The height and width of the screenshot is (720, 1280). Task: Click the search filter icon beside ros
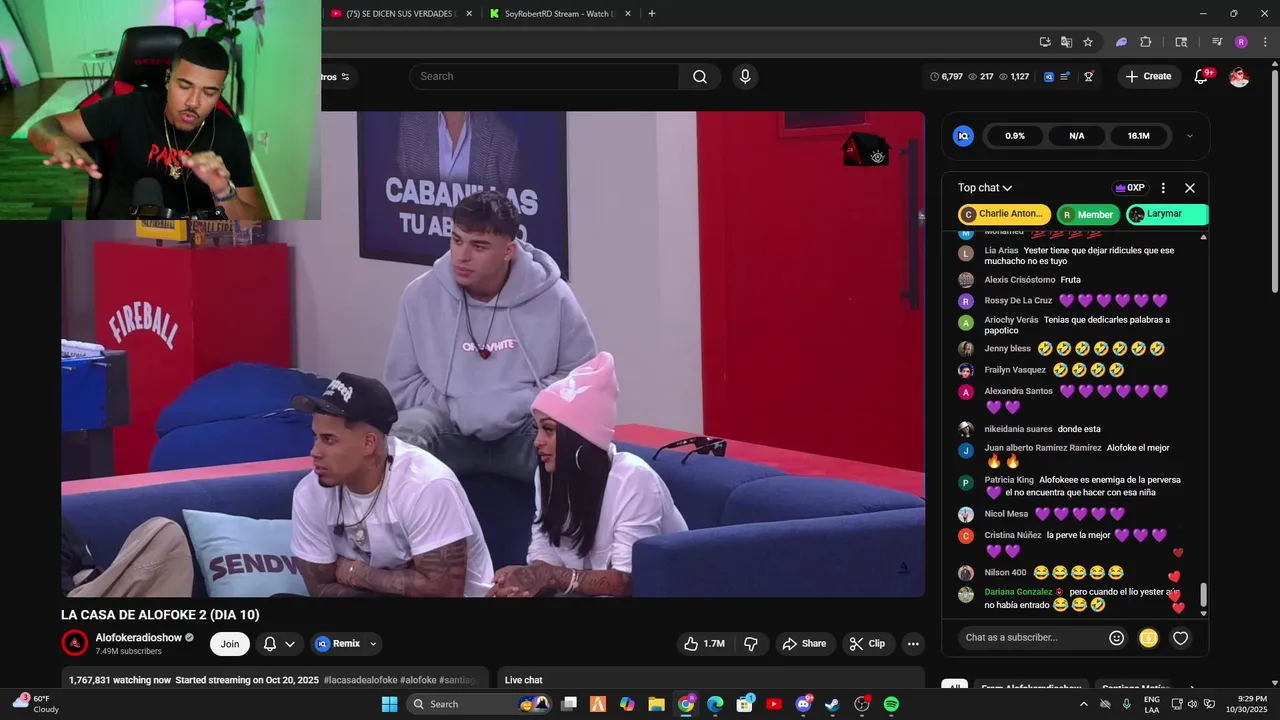[x=346, y=77]
